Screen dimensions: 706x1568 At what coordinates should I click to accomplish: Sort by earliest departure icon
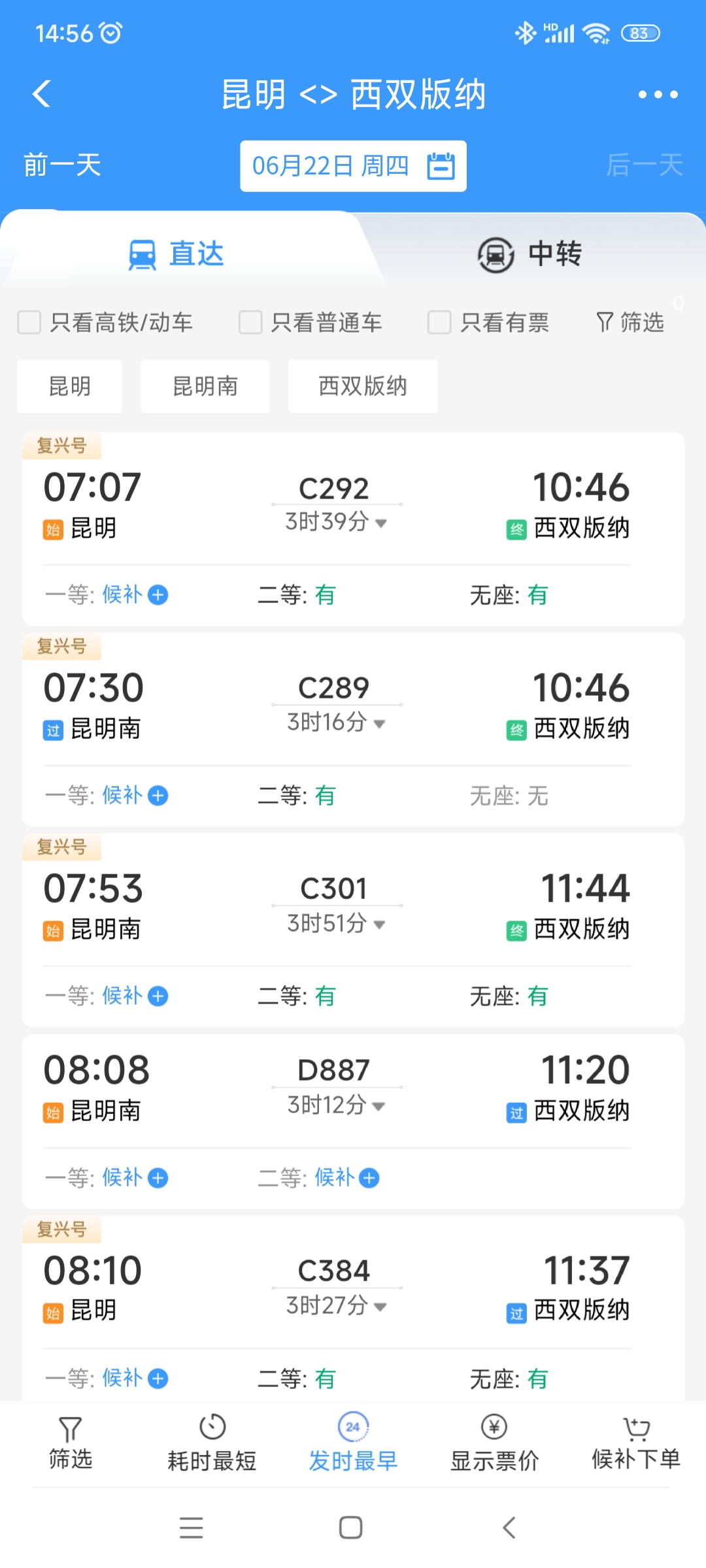click(353, 1428)
